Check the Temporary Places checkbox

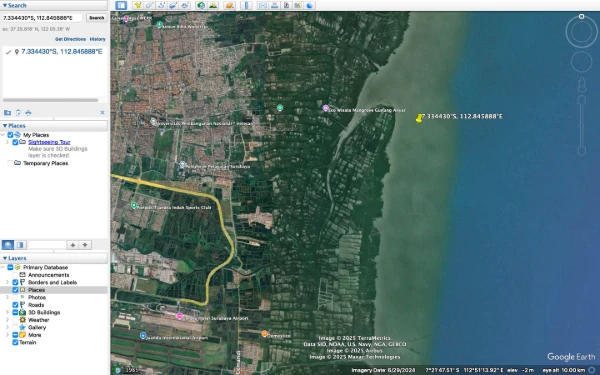click(10, 163)
